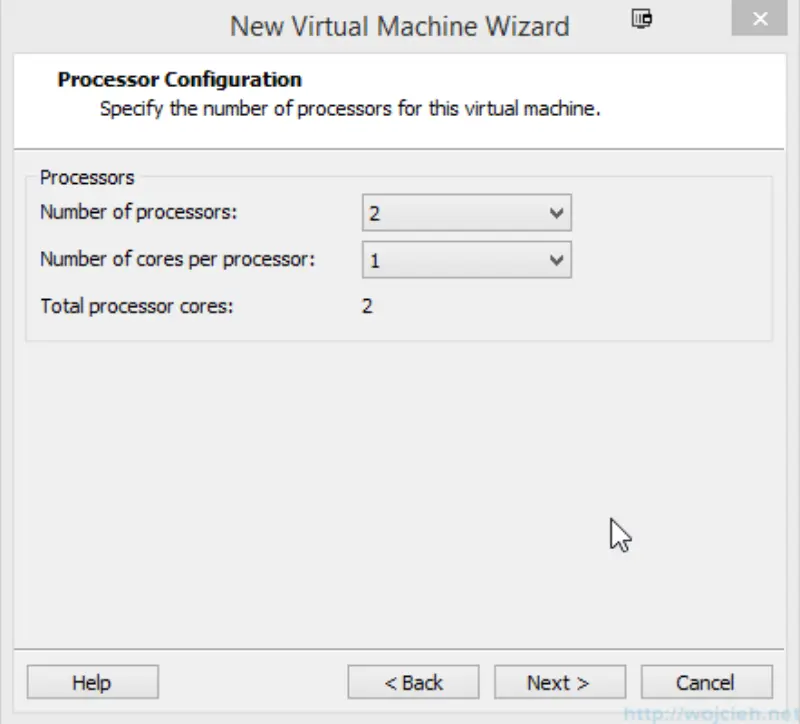Cancel the New Virtual Machine Wizard
The width and height of the screenshot is (800, 724).
coord(707,682)
